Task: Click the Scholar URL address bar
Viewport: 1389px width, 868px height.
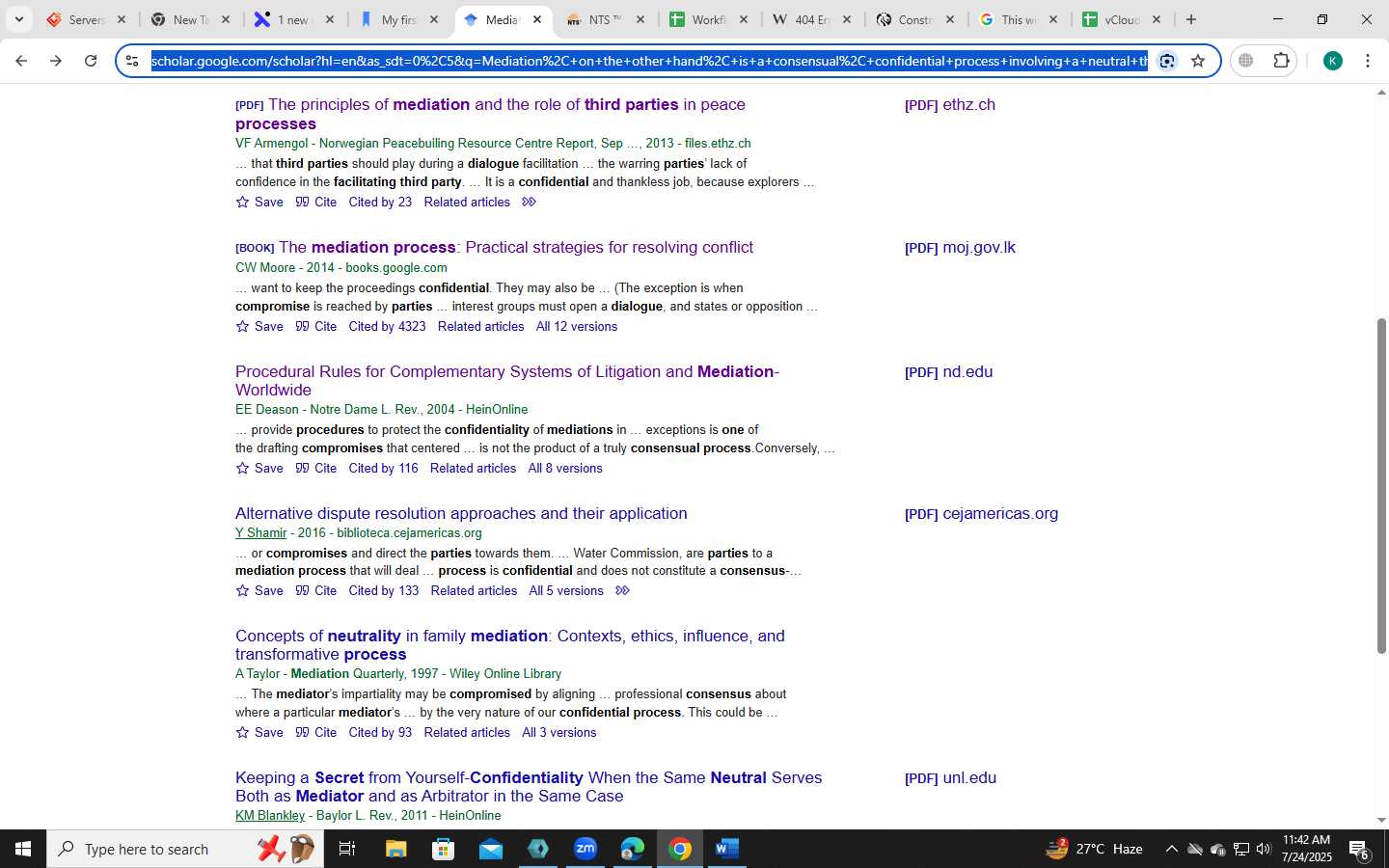Action: 649,61
